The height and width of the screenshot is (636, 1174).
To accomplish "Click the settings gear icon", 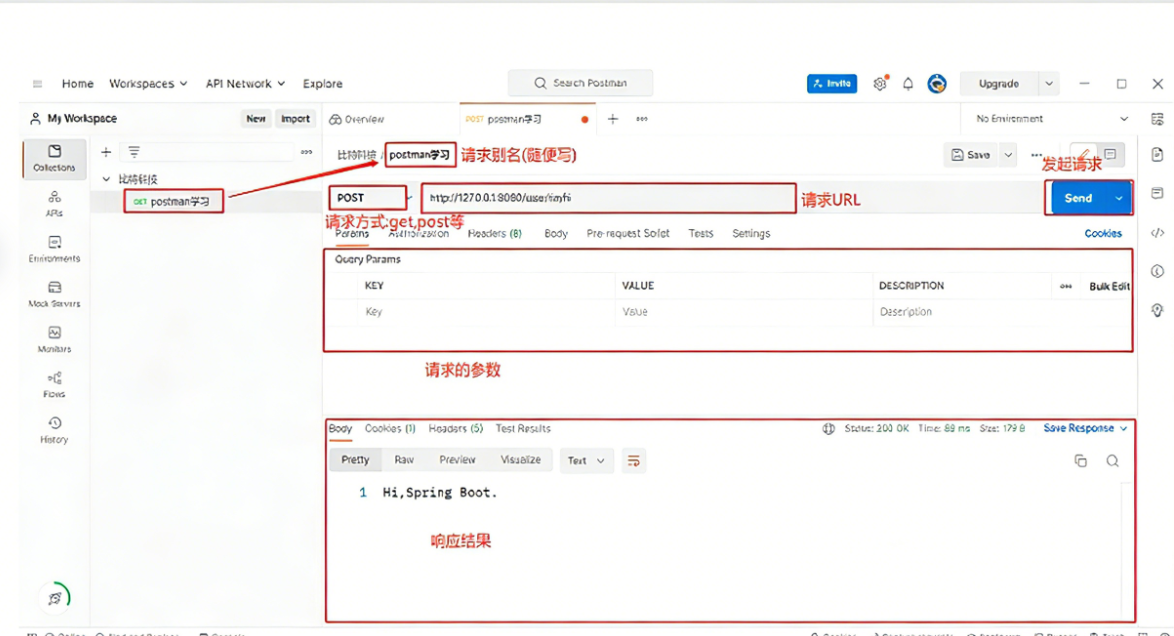I will 880,84.
